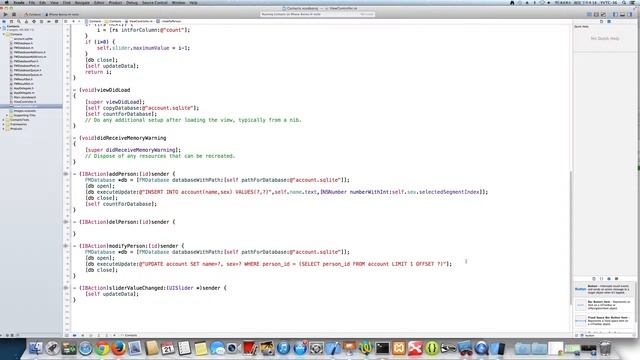Select ViewController.h in the navigator
The width and height of the screenshot is (640, 360).
click(25, 102)
